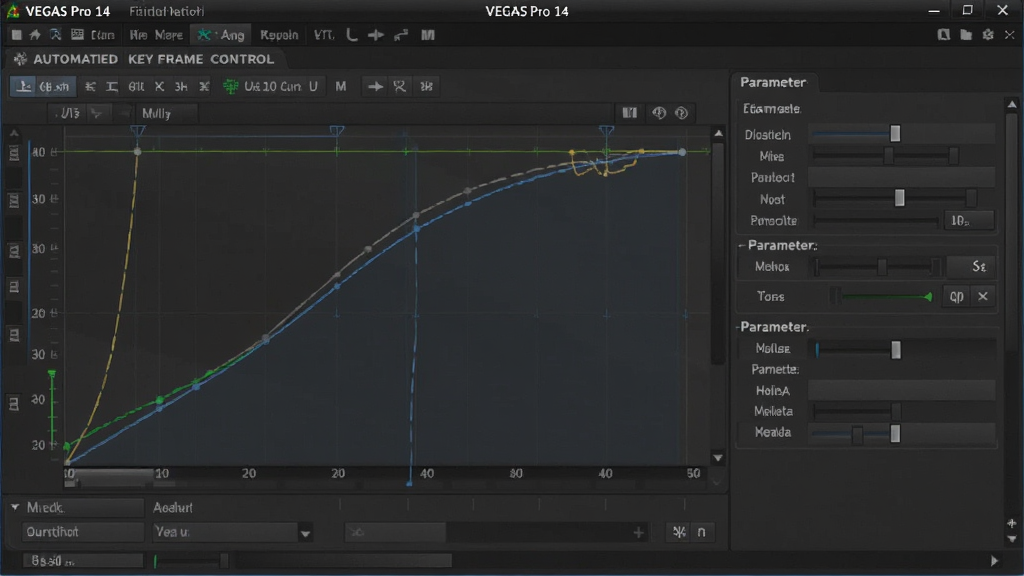This screenshot has width=1024, height=576.
Task: Click the L-shaped curve icon in top toolbar
Action: coord(352,35)
